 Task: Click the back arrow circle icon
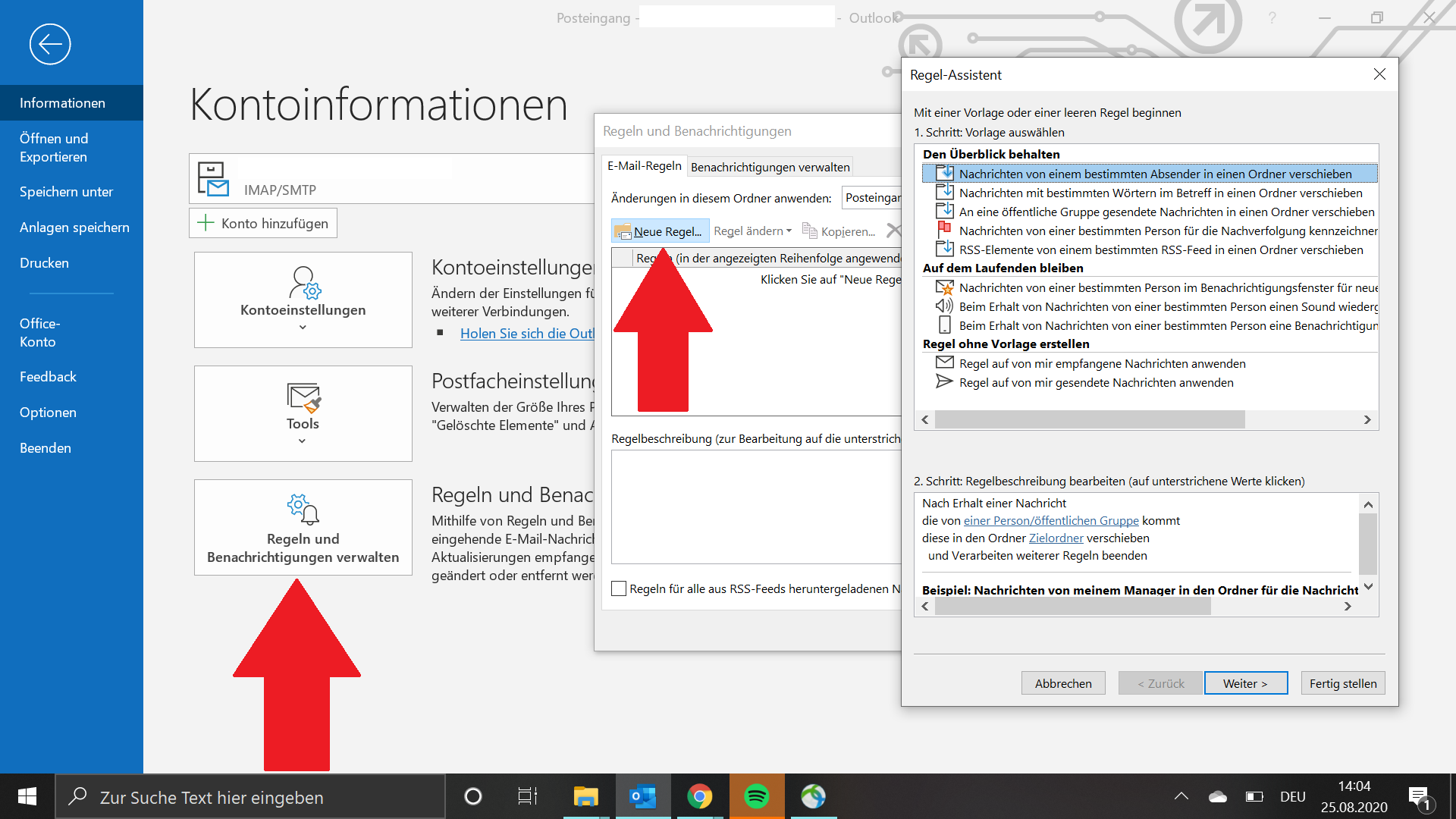coord(50,44)
